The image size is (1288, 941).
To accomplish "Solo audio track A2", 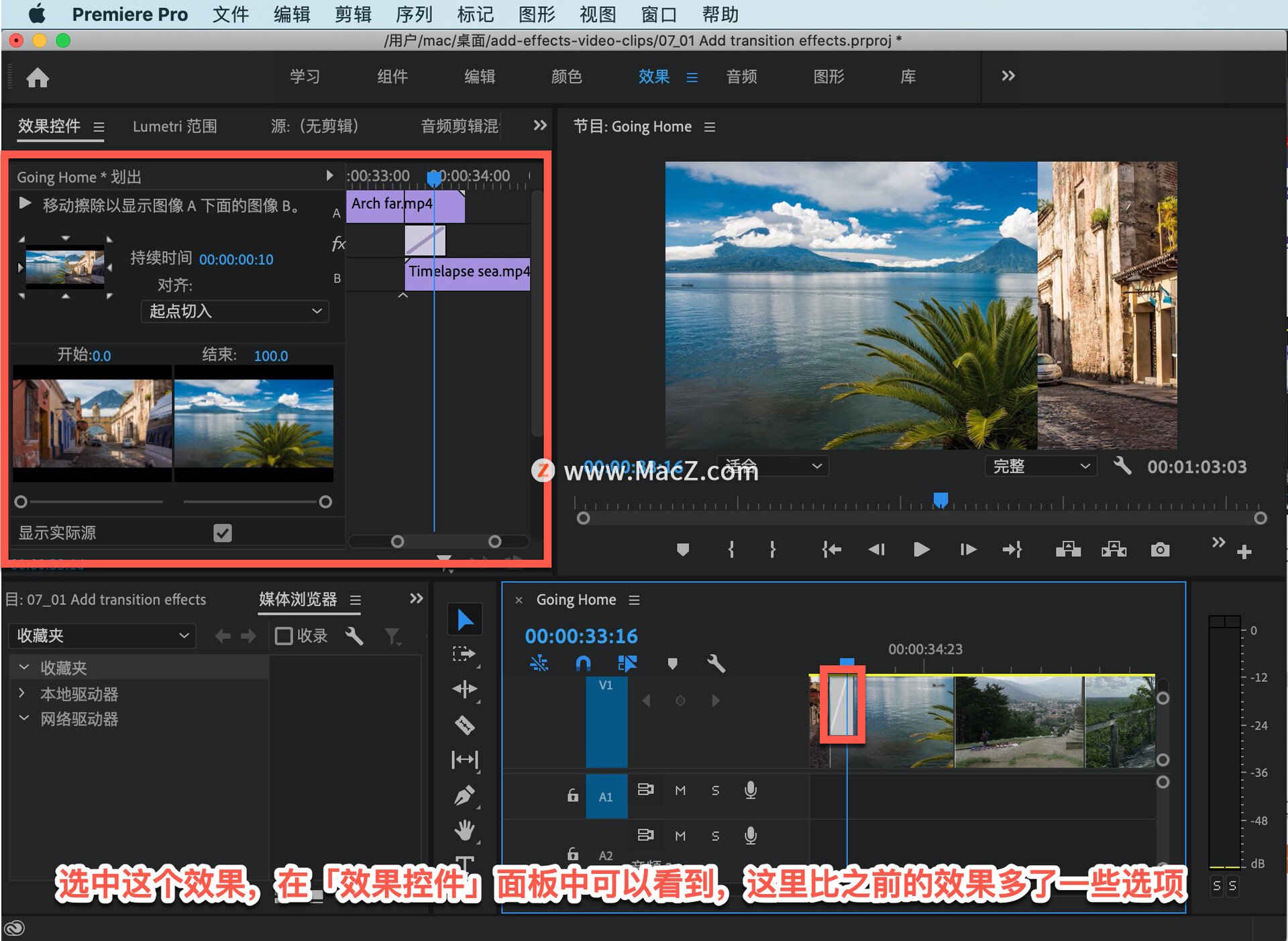I will pyautogui.click(x=715, y=836).
